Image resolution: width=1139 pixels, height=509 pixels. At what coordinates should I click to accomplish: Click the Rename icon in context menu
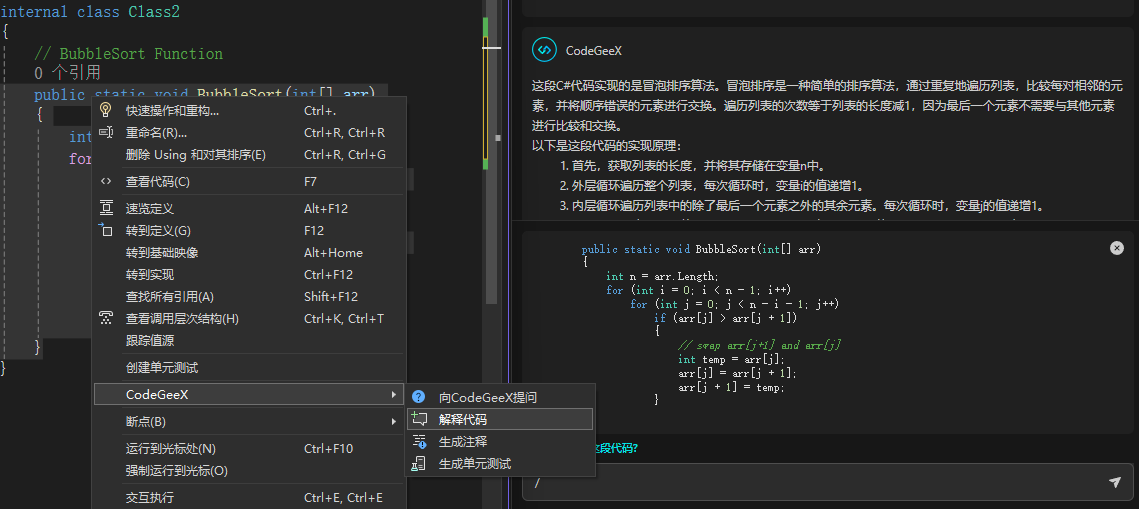[x=106, y=133]
